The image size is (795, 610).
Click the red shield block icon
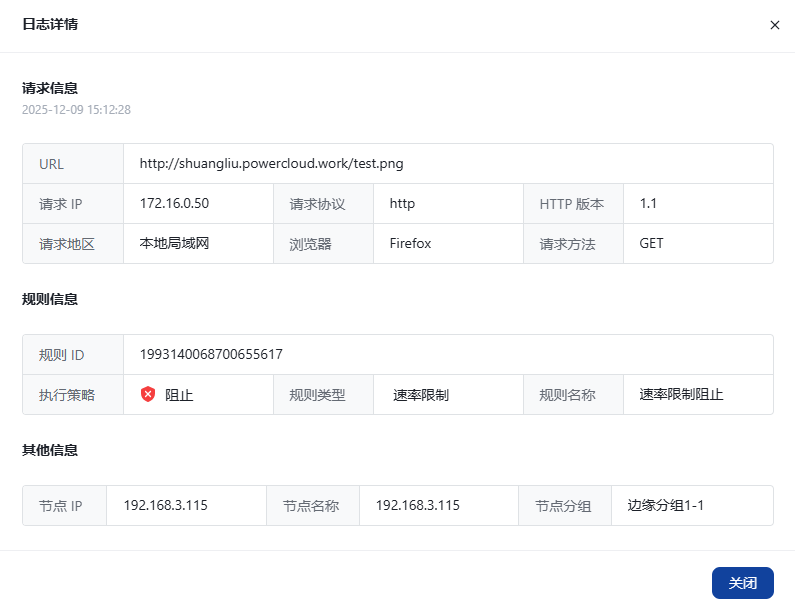pyautogui.click(x=148, y=394)
